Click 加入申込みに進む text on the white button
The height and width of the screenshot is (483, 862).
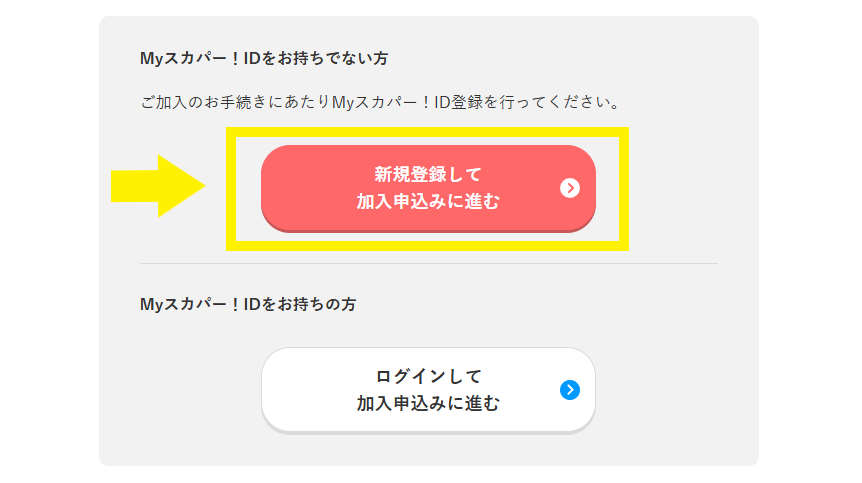[x=428, y=403]
